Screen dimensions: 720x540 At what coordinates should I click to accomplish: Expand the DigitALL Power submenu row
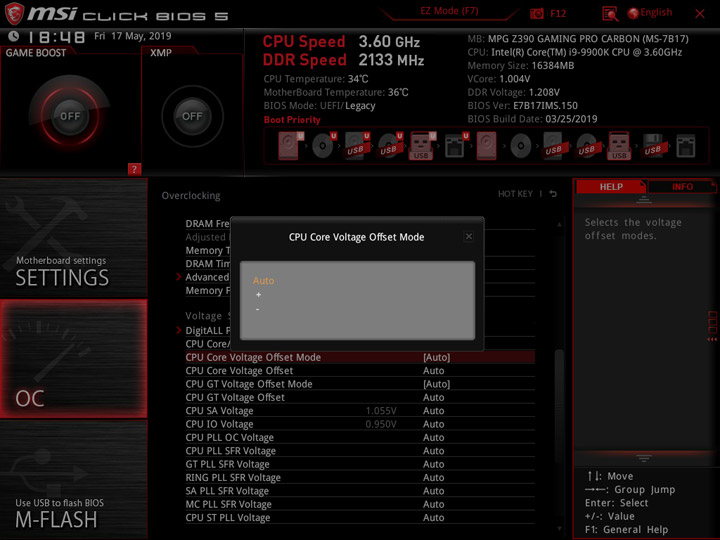[203, 330]
